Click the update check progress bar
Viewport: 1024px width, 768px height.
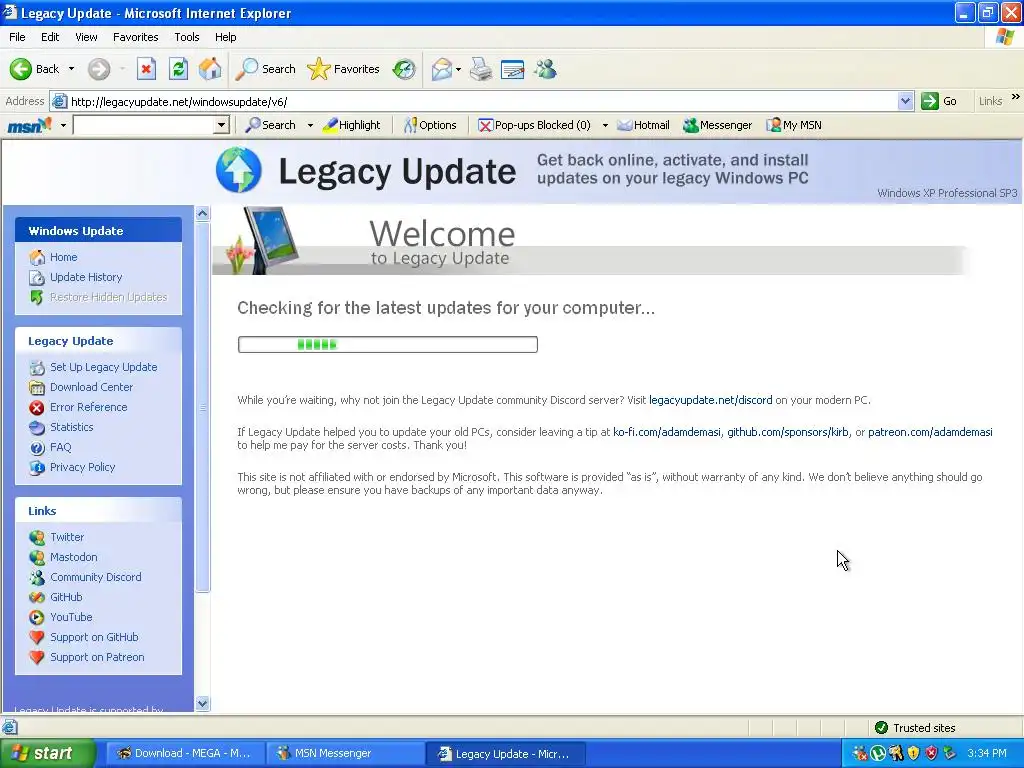388,344
